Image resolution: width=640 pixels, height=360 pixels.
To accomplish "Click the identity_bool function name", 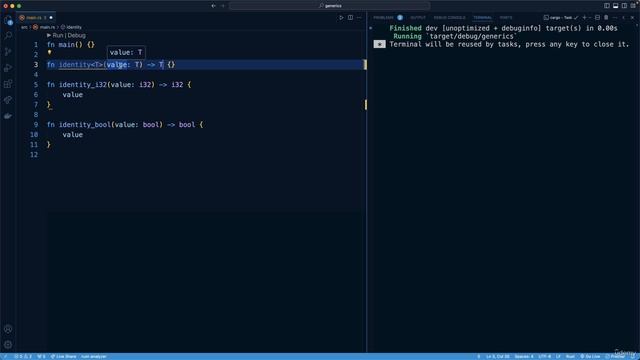I will 85,124.
